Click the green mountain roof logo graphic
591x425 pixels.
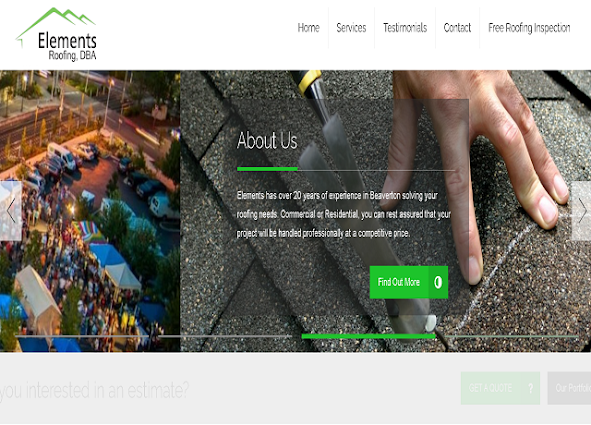[55, 25]
